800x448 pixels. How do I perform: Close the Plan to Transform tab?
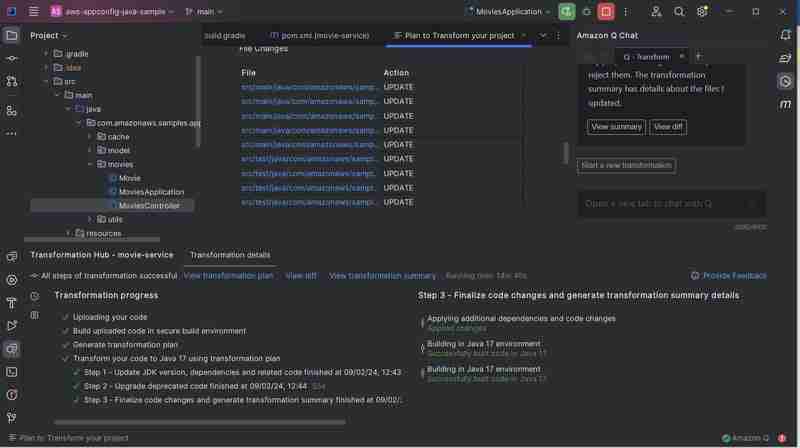click(524, 35)
